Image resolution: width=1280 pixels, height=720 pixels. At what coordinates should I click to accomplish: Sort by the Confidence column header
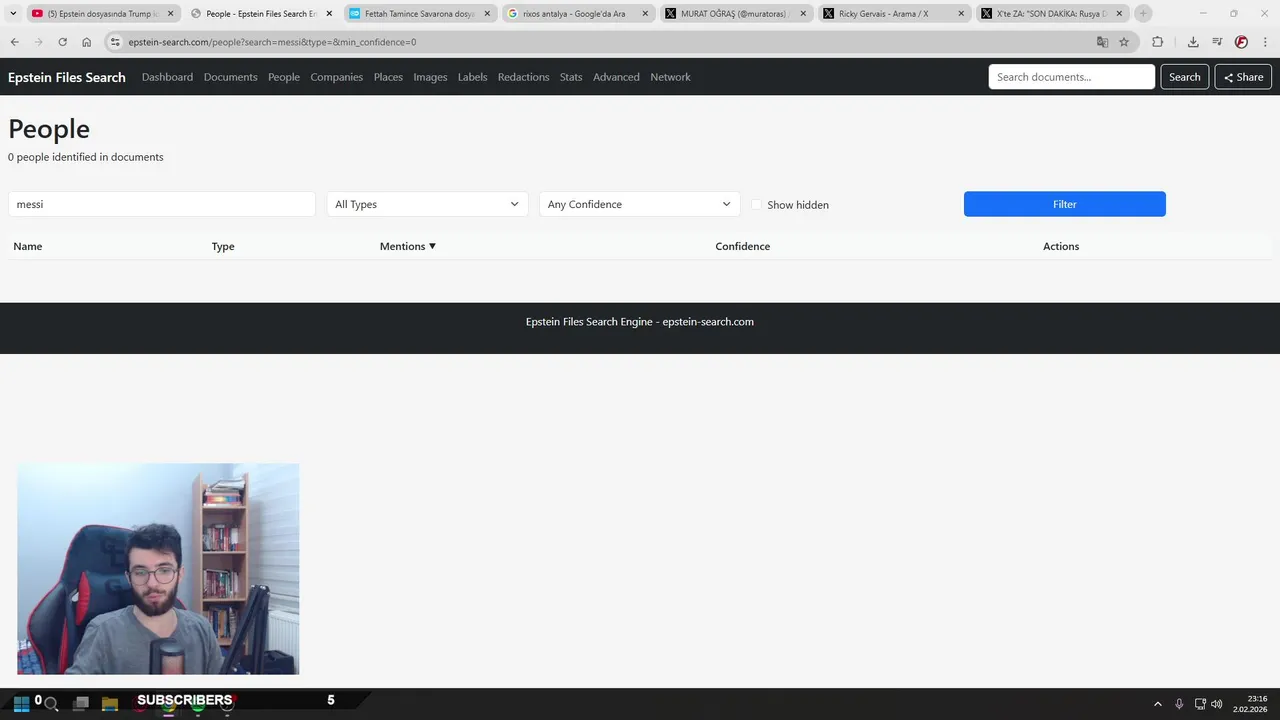coord(743,246)
